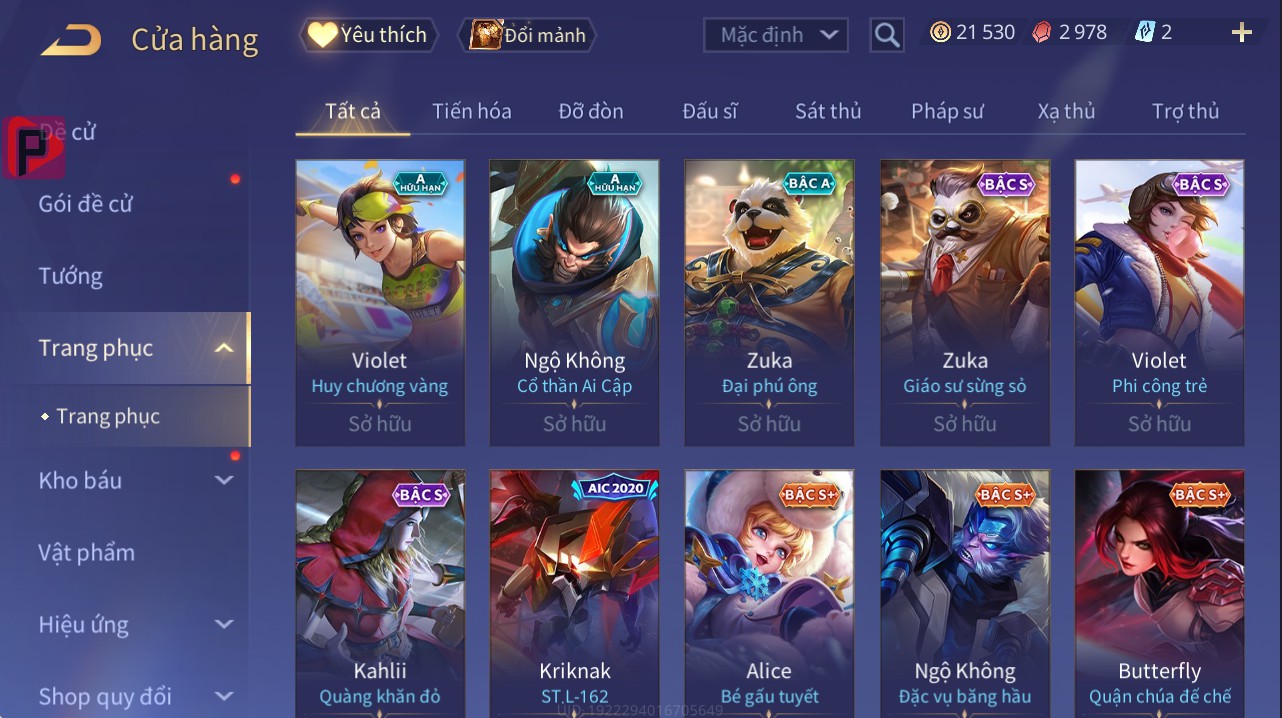Expand the Hiệu ứng sidebar section
Image resolution: width=1282 pixels, height=718 pixels.
pos(224,624)
